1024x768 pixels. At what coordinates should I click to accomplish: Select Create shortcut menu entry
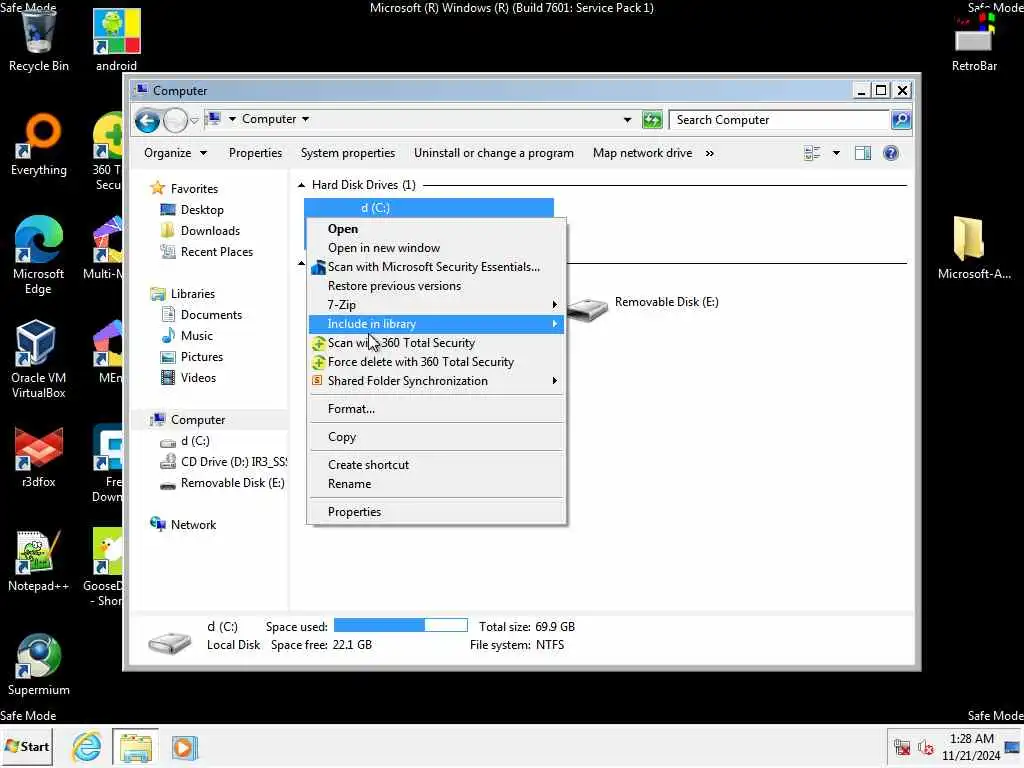coord(436,465)
